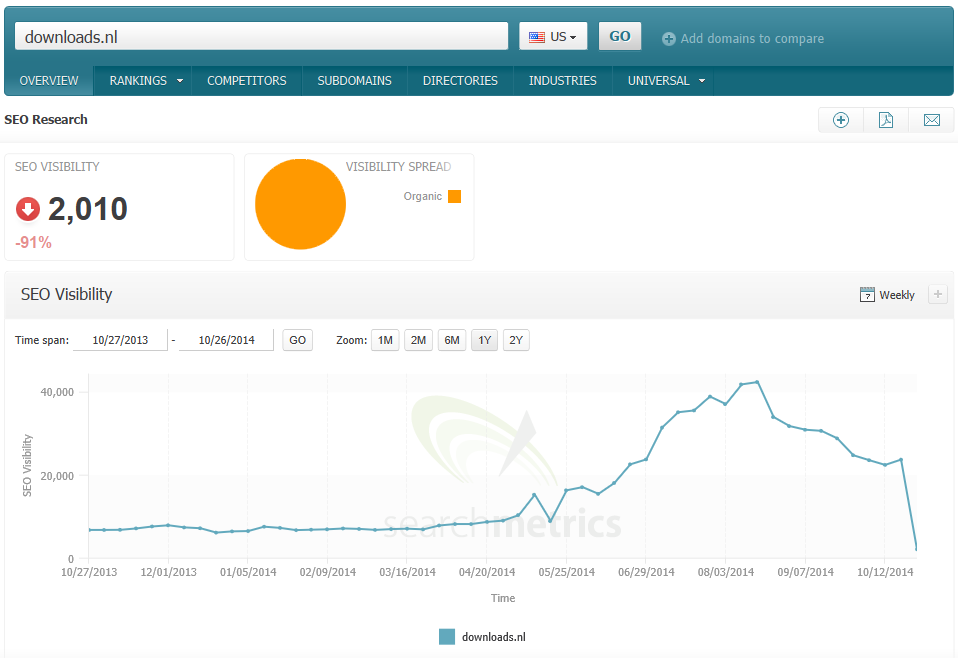Image resolution: width=958 pixels, height=658 pixels.
Task: Click the red down-arrow visibility indicator
Action: pyautogui.click(x=27, y=209)
